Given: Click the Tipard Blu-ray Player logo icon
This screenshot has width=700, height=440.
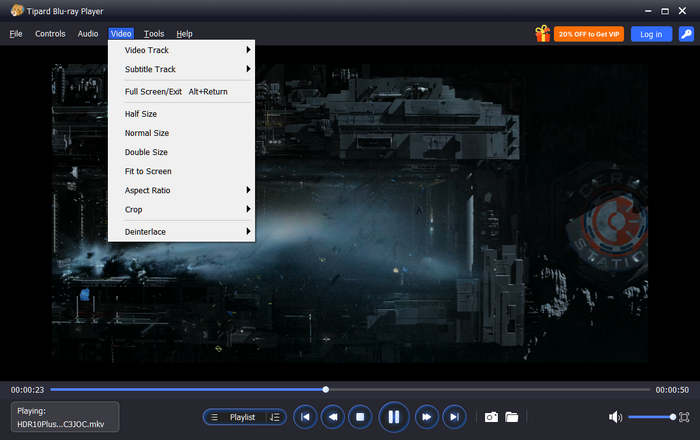Looking at the screenshot, I should pos(17,10).
